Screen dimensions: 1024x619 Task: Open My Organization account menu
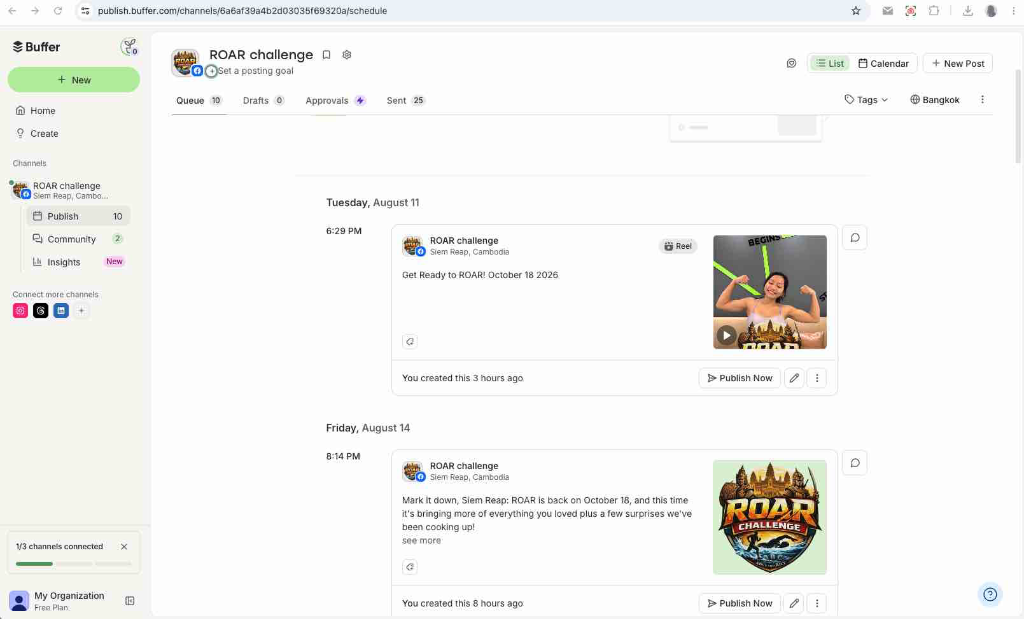point(59,601)
